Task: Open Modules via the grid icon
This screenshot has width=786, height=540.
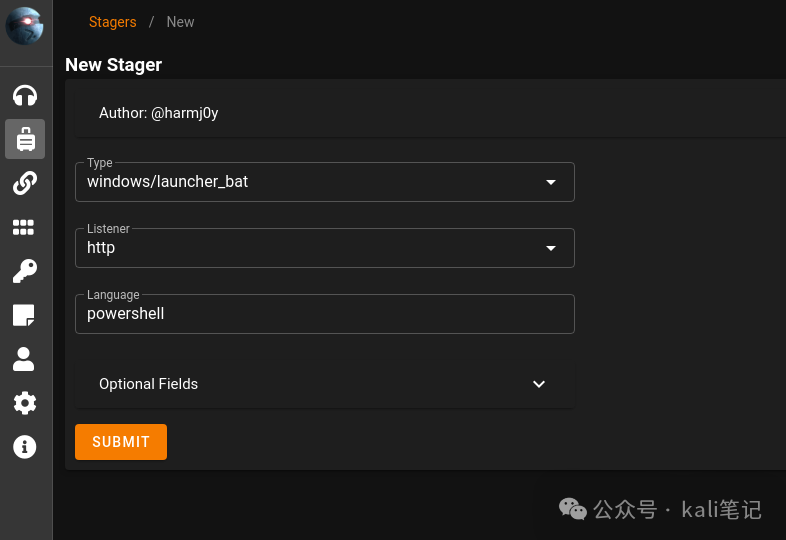Action: point(24,227)
